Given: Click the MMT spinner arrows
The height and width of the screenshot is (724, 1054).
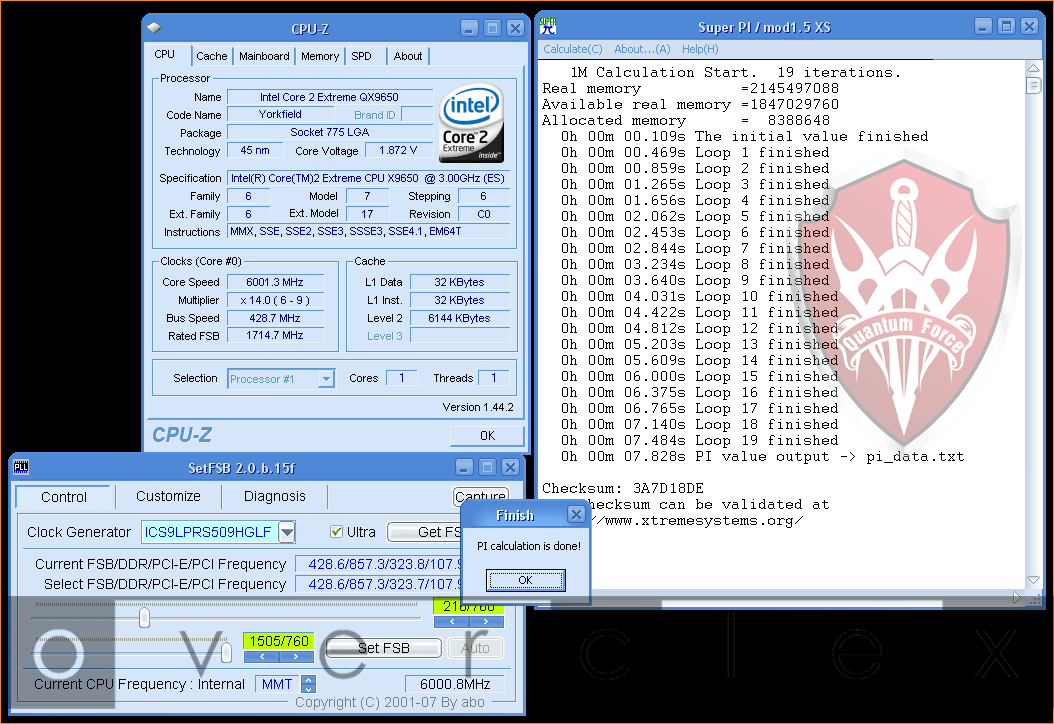Looking at the screenshot, I should tap(308, 684).
